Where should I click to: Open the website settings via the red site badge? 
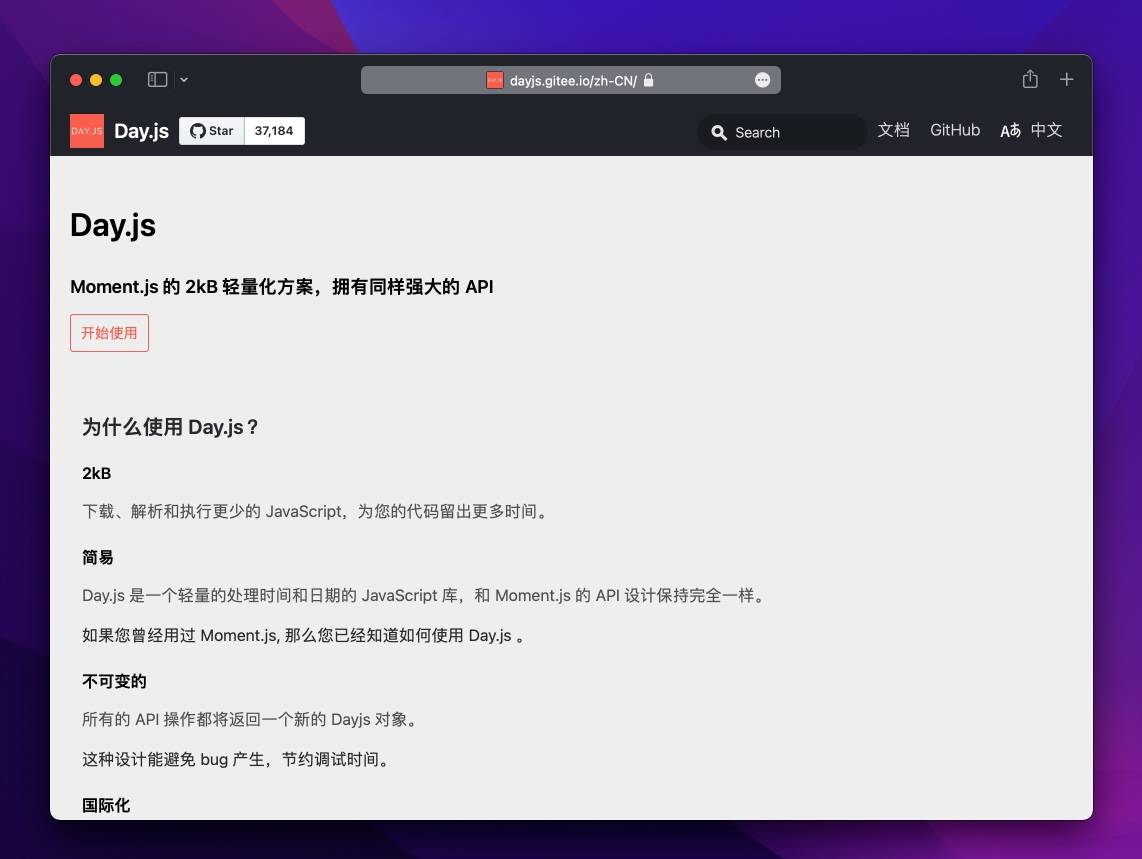[x=494, y=80]
